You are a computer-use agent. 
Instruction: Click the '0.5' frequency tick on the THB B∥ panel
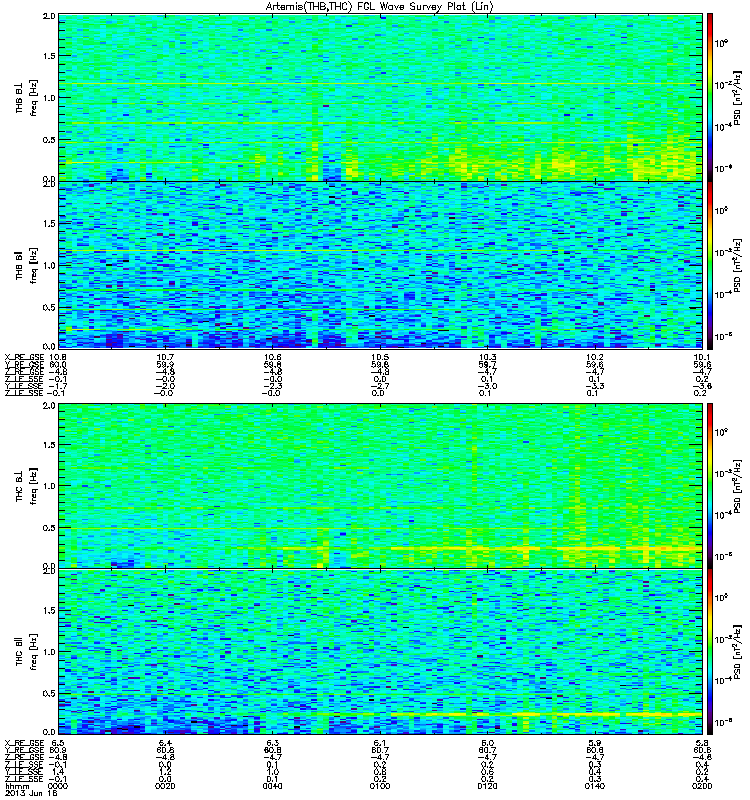point(49,307)
